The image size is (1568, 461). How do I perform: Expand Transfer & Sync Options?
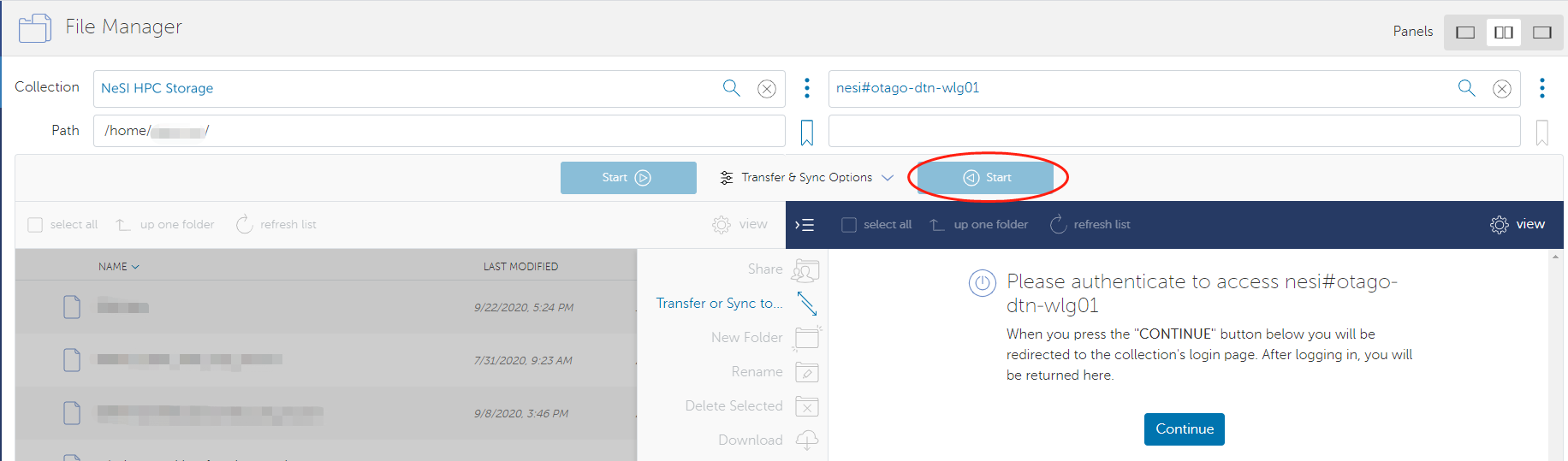click(x=807, y=178)
